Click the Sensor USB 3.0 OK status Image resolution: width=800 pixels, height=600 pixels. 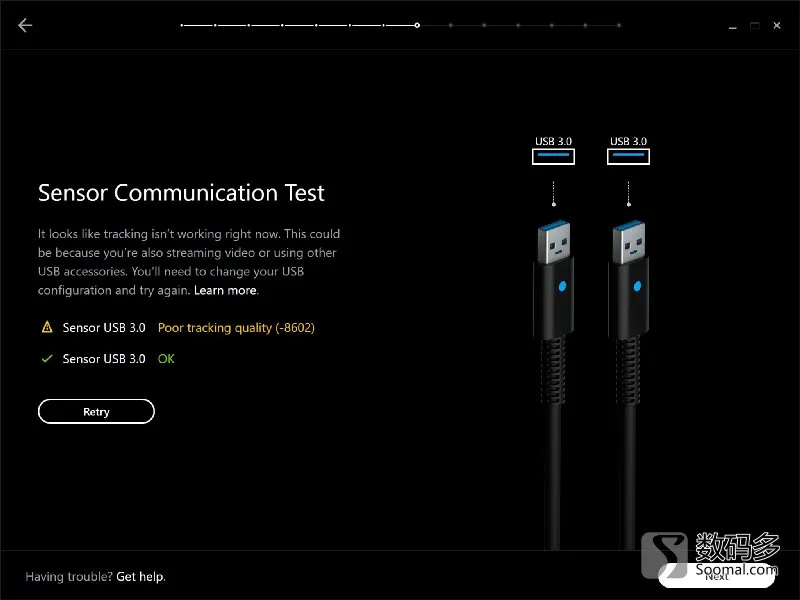(x=166, y=359)
